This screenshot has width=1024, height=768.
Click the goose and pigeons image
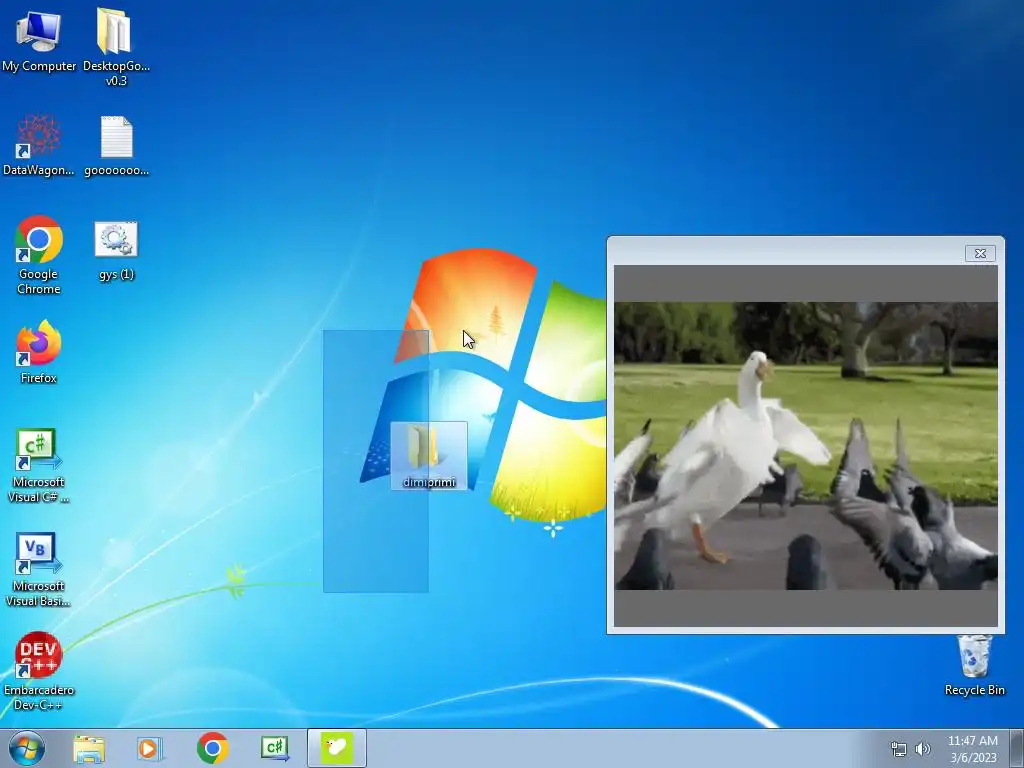pyautogui.click(x=806, y=446)
